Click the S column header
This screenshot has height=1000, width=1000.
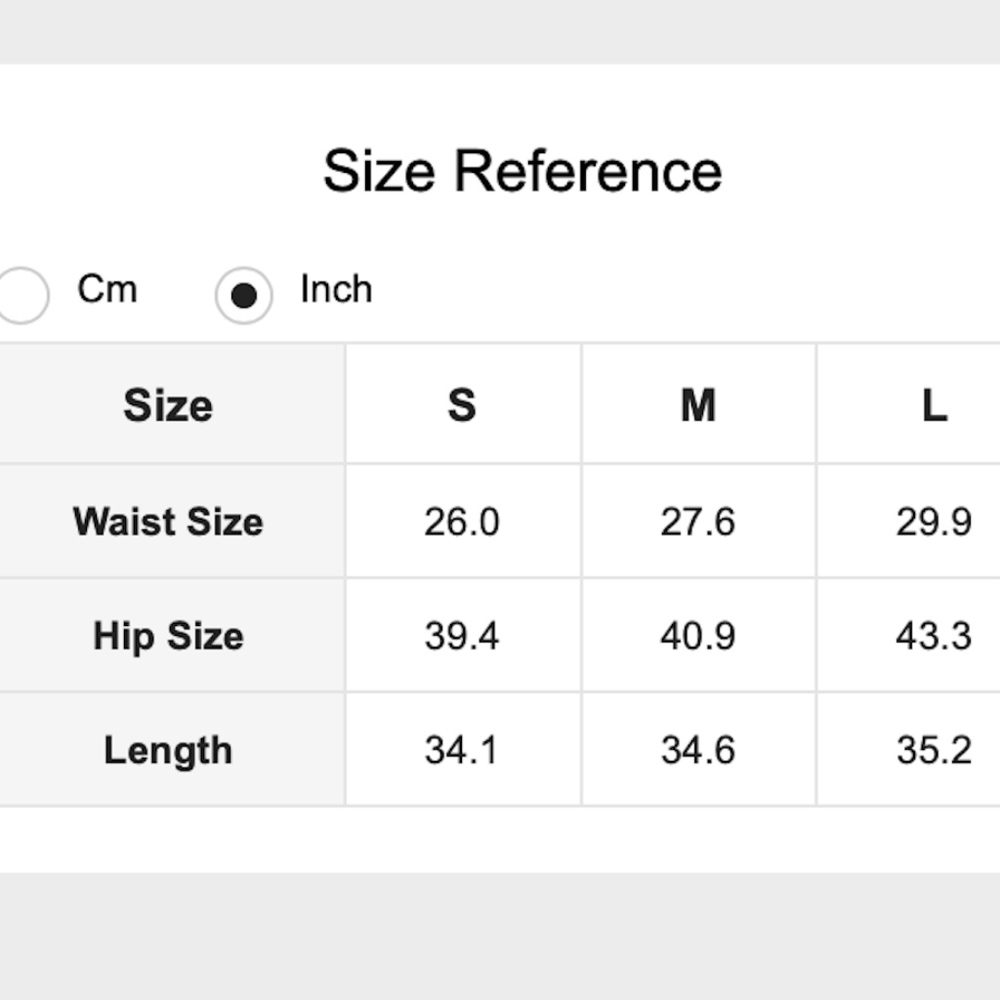pos(461,406)
